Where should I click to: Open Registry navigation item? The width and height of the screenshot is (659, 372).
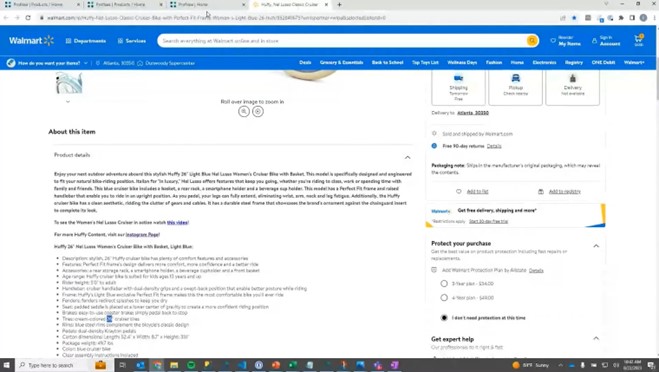coord(574,62)
